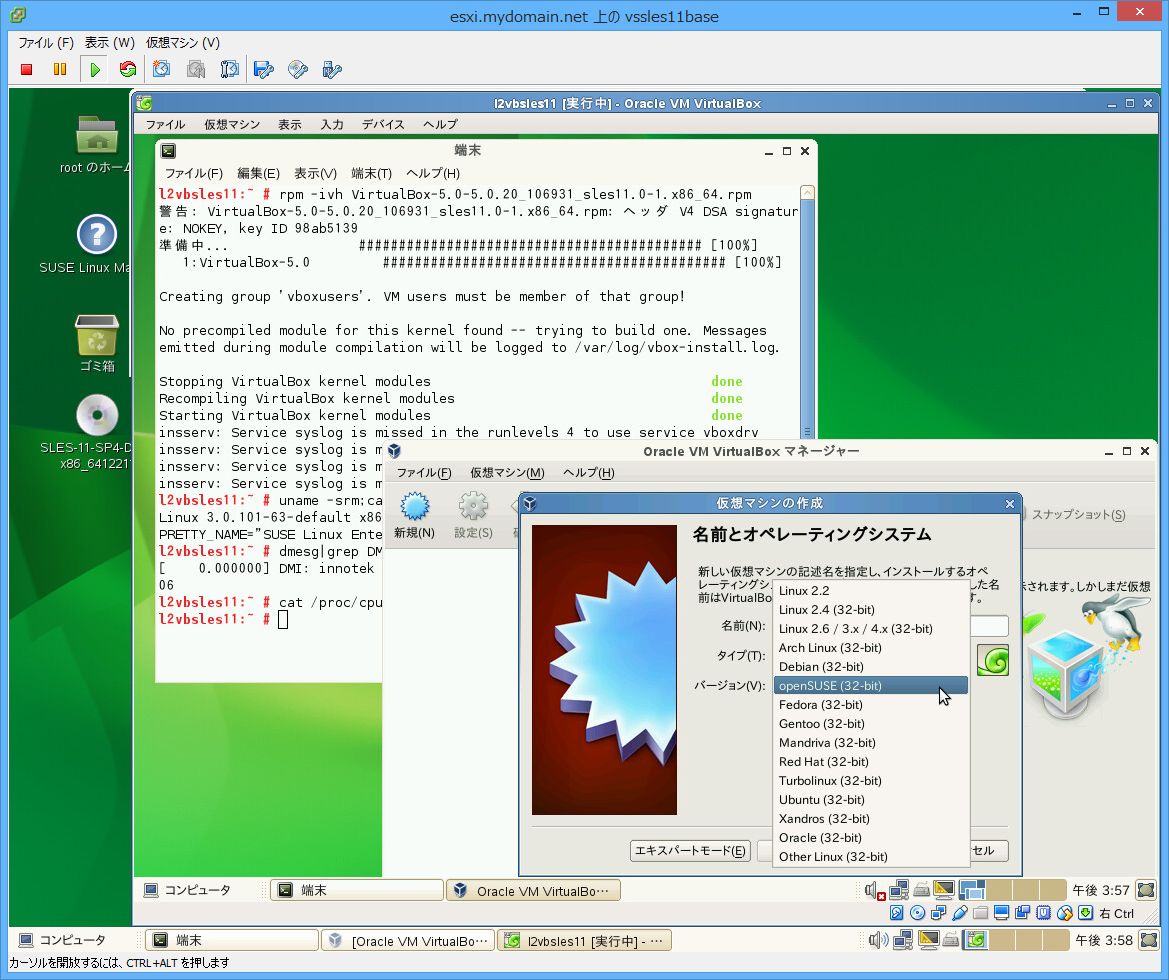Click the red power off button in vSphere toolbar

27,69
